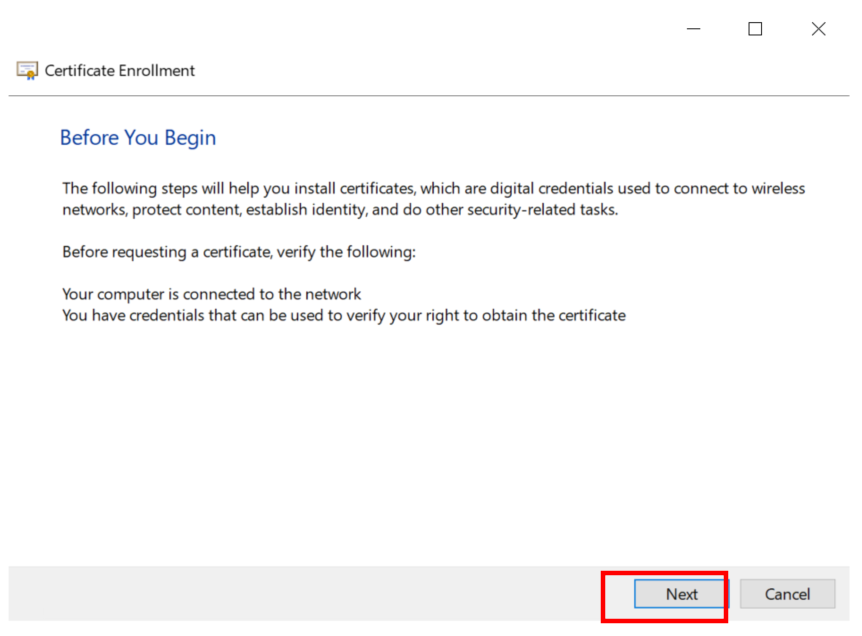Minimize the Certificate Enrollment window
The width and height of the screenshot is (862, 636).
click(693, 29)
